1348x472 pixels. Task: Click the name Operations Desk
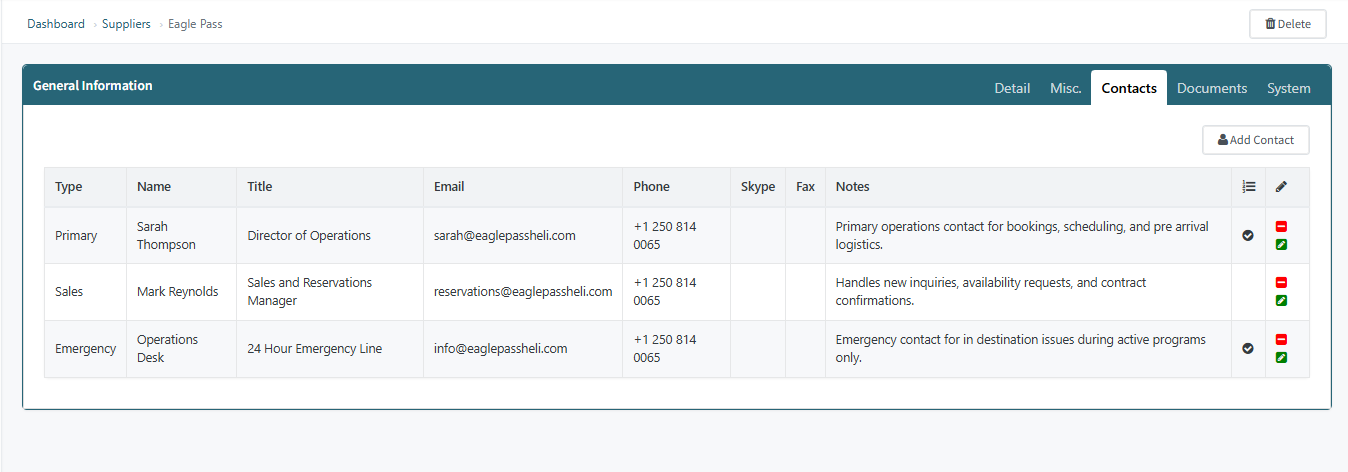tap(168, 349)
